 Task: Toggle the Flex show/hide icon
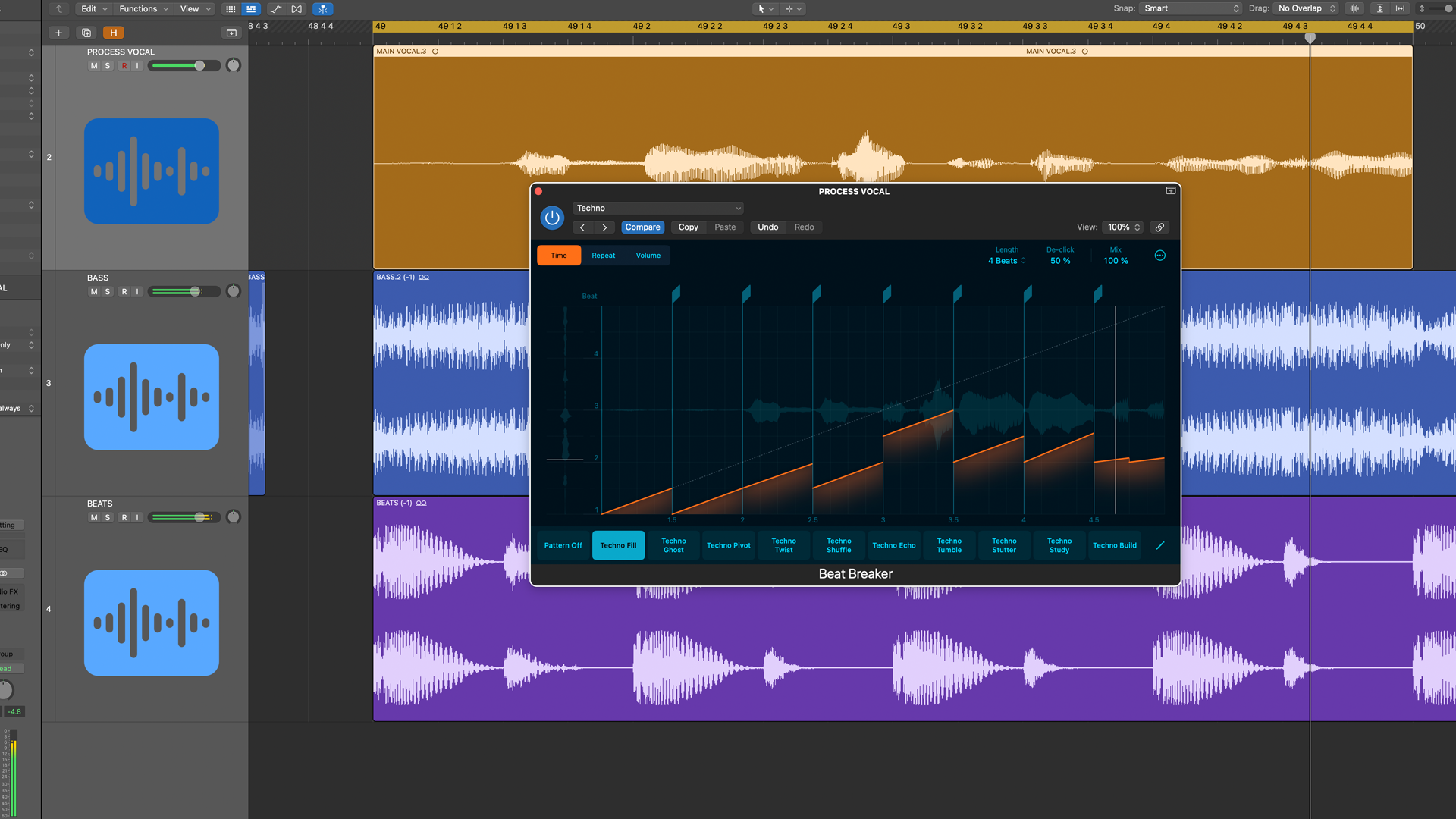[297, 9]
